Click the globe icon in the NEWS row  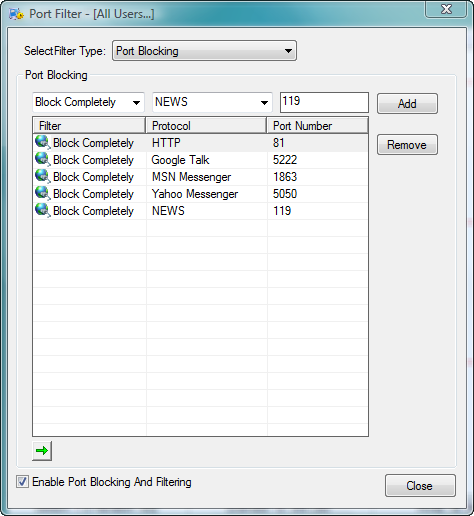[x=43, y=211]
